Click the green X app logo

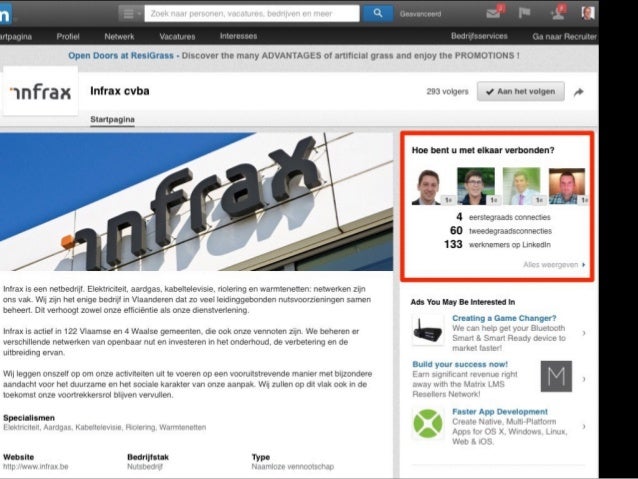pyautogui.click(x=428, y=424)
